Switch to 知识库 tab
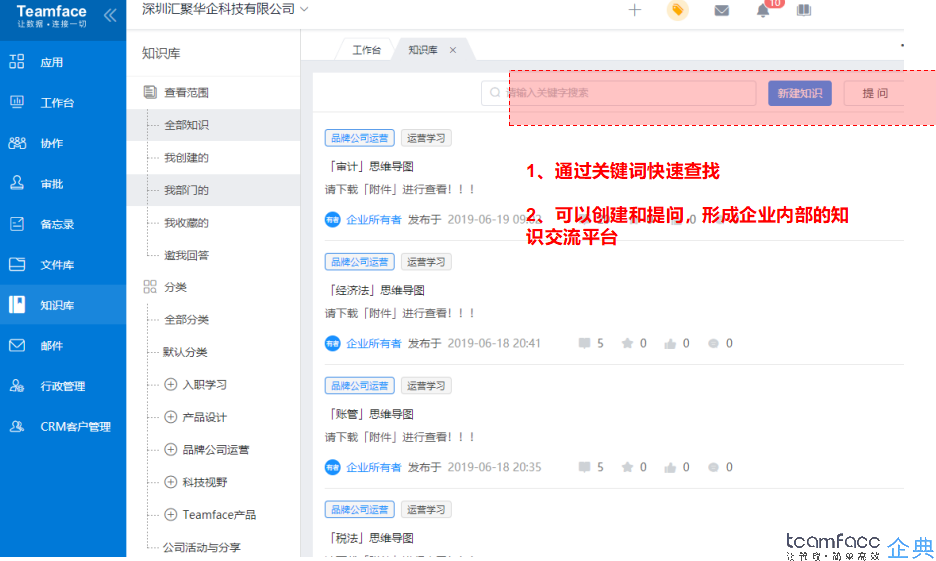This screenshot has width=936, height=561. point(423,50)
